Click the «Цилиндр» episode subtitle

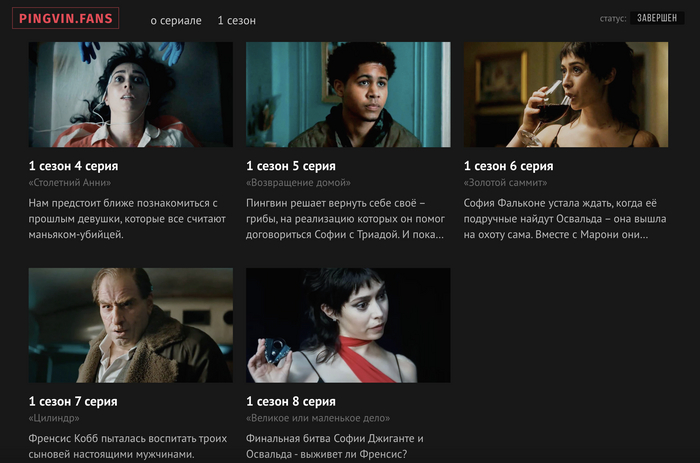pyautogui.click(x=54, y=418)
